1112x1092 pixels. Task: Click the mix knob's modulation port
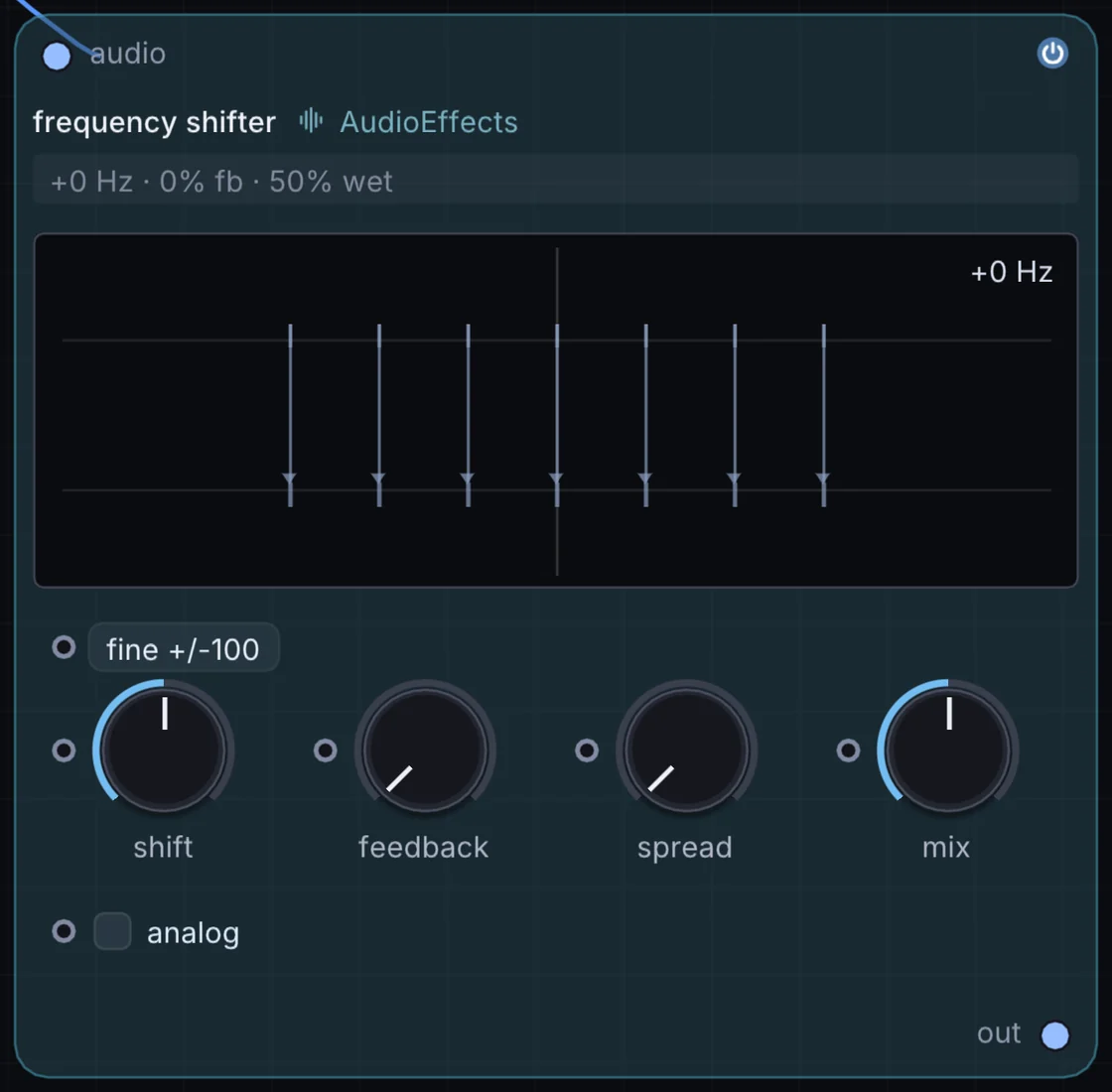coord(848,751)
